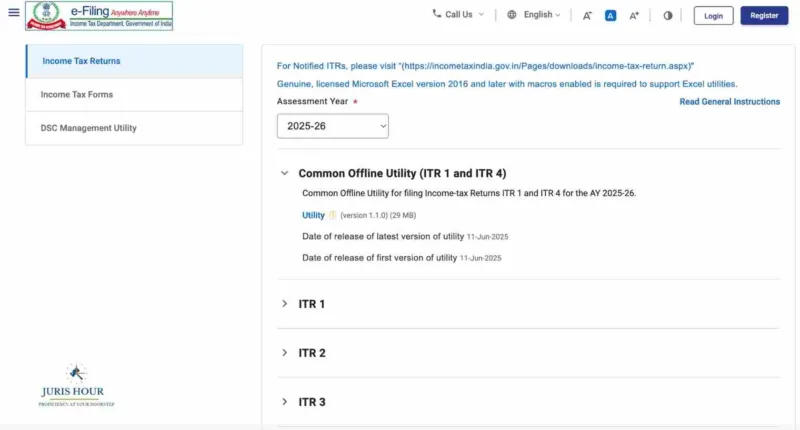Image resolution: width=800 pixels, height=430 pixels.
Task: Select Income Tax Forms sidebar item
Action: pyautogui.click(x=134, y=95)
